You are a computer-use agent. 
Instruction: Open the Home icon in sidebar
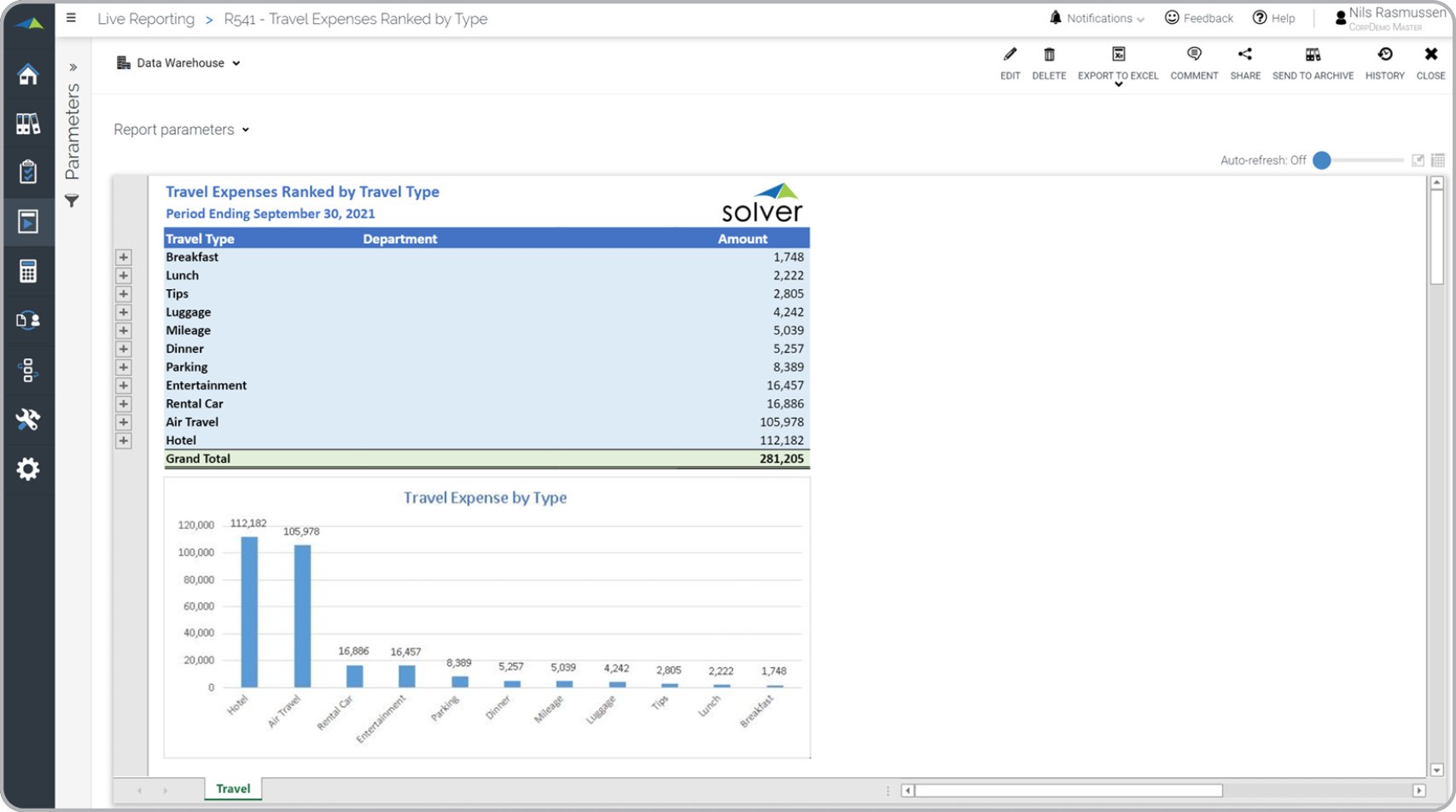28,75
